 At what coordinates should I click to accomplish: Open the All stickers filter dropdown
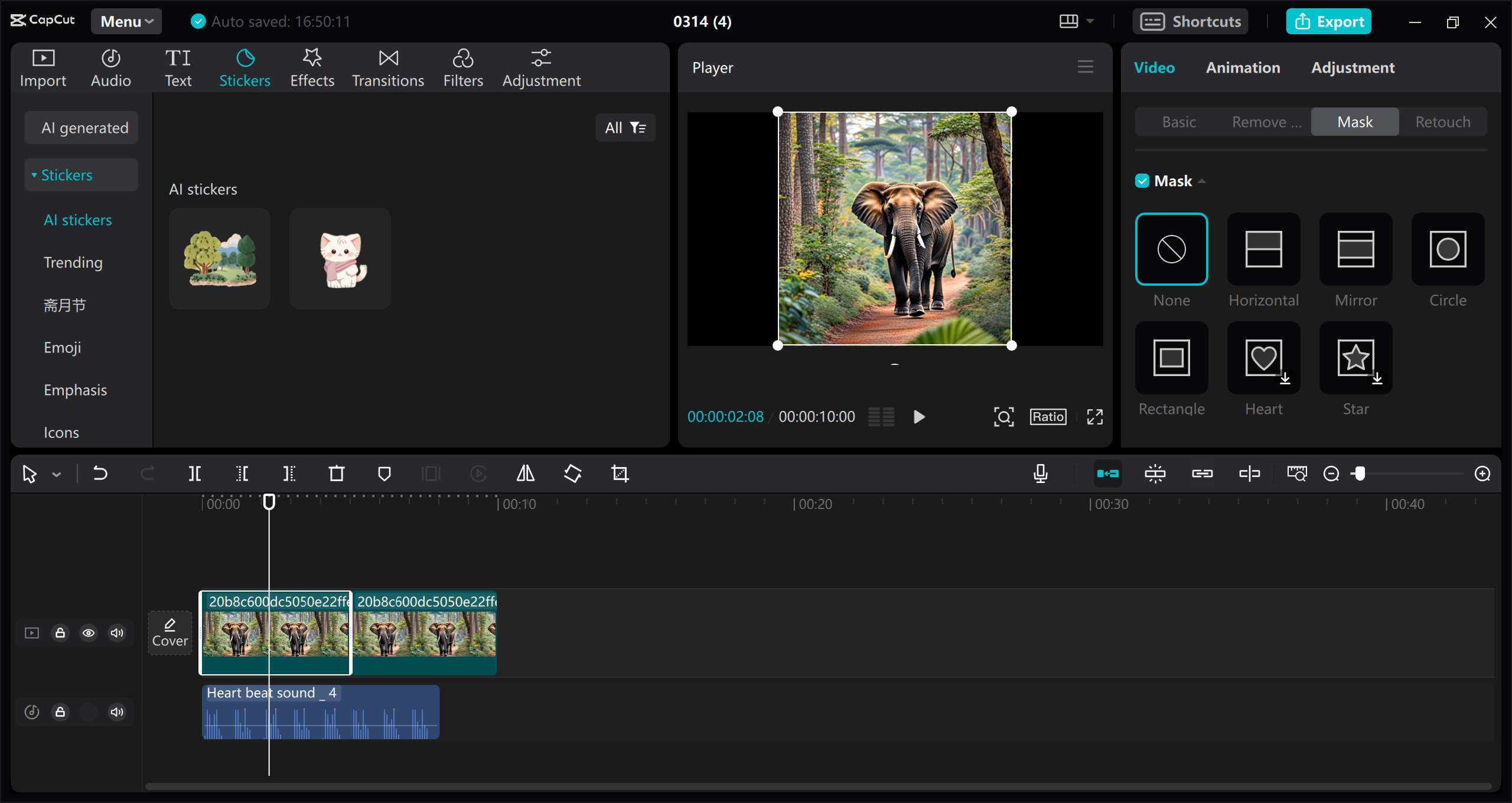point(625,127)
